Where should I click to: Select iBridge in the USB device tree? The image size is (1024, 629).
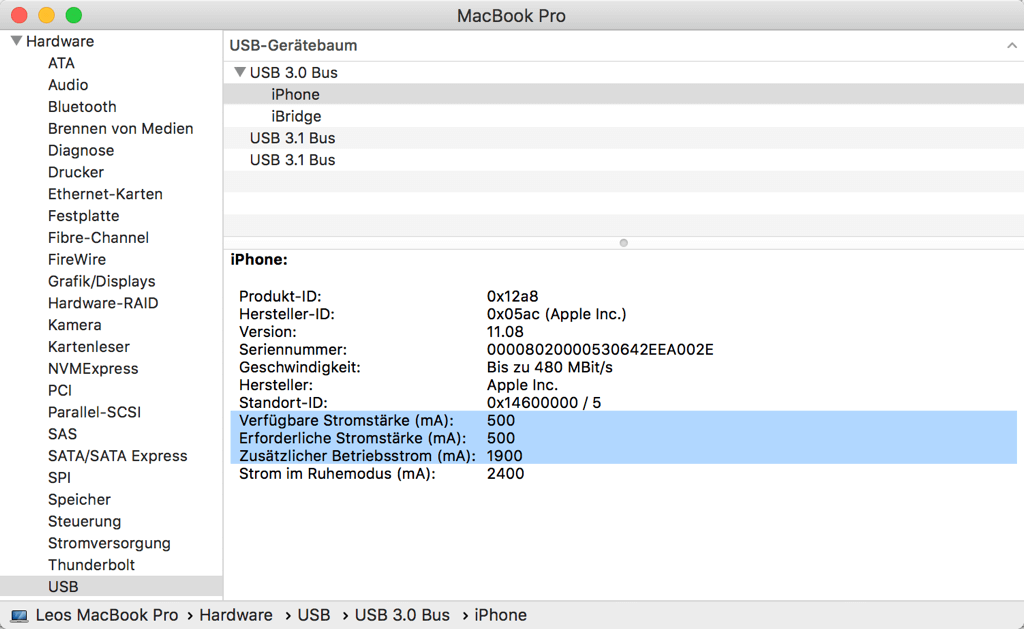tap(624, 116)
